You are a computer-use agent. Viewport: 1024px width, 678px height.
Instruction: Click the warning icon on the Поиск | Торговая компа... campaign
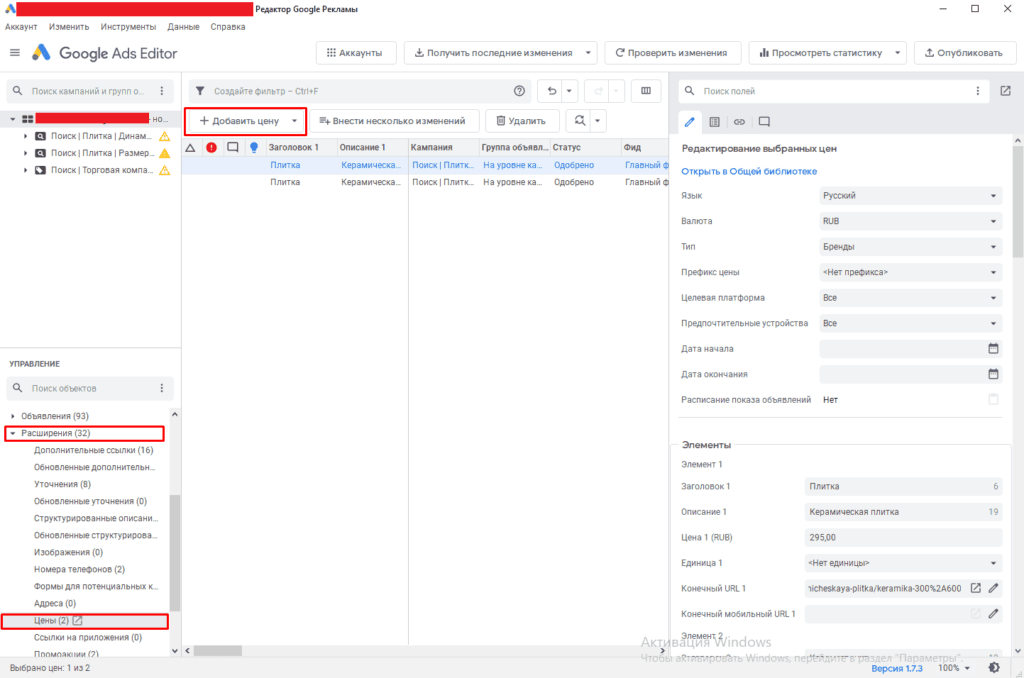coord(165,170)
